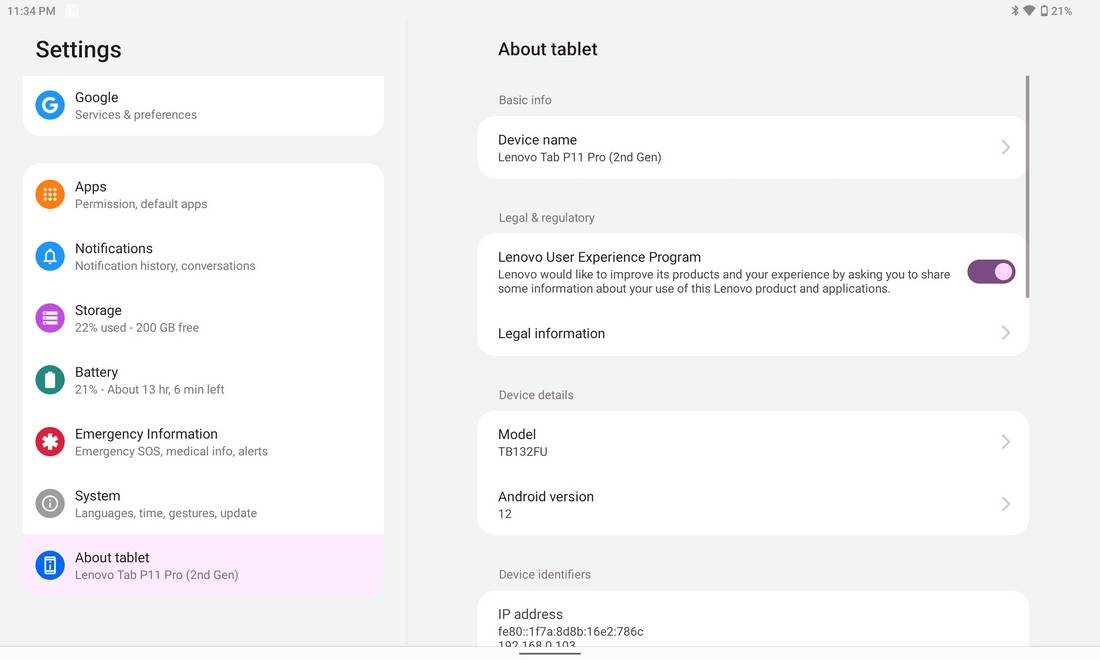Tap the blue About tablet icon

50,565
